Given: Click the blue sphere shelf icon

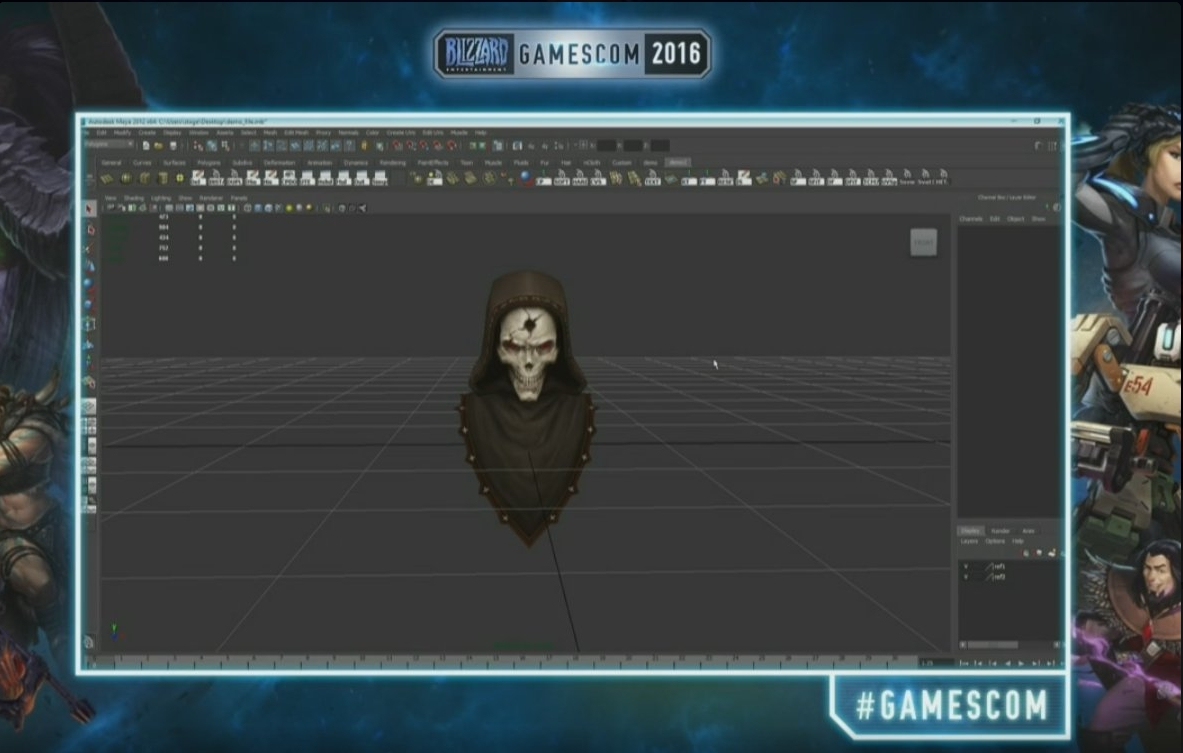Looking at the screenshot, I should pos(526,178).
